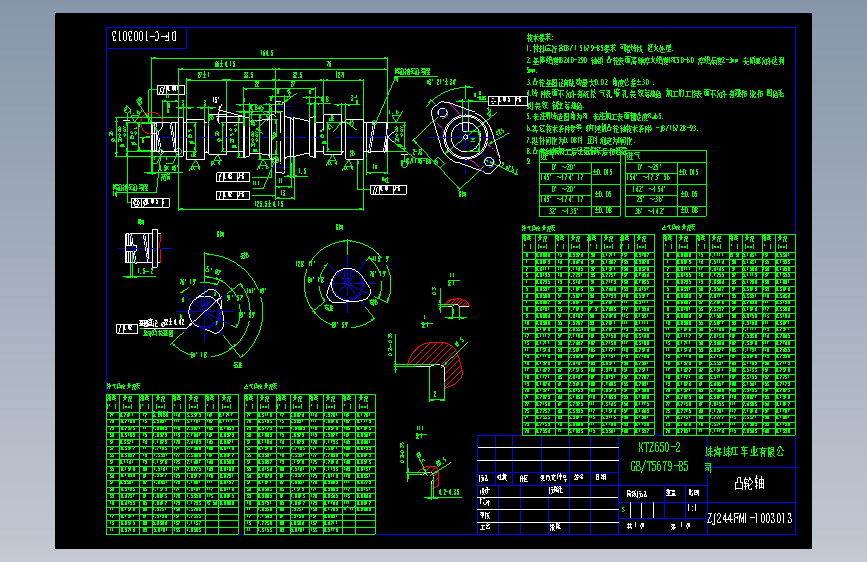Click the material label KTZ650-2
Screen dimensions: 867x562
(x=659, y=447)
